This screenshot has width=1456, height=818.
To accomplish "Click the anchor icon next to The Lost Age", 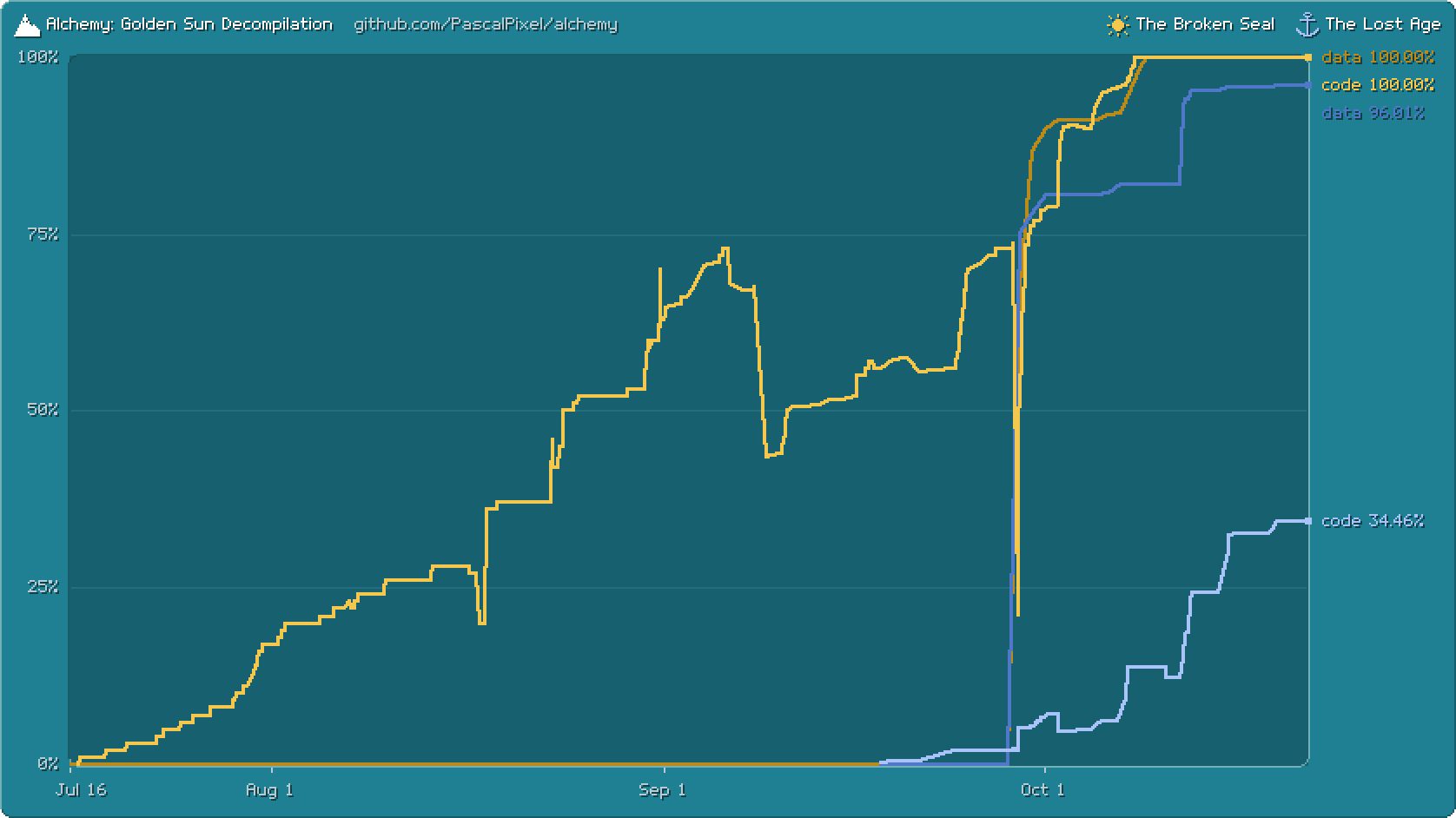I will (x=1307, y=25).
